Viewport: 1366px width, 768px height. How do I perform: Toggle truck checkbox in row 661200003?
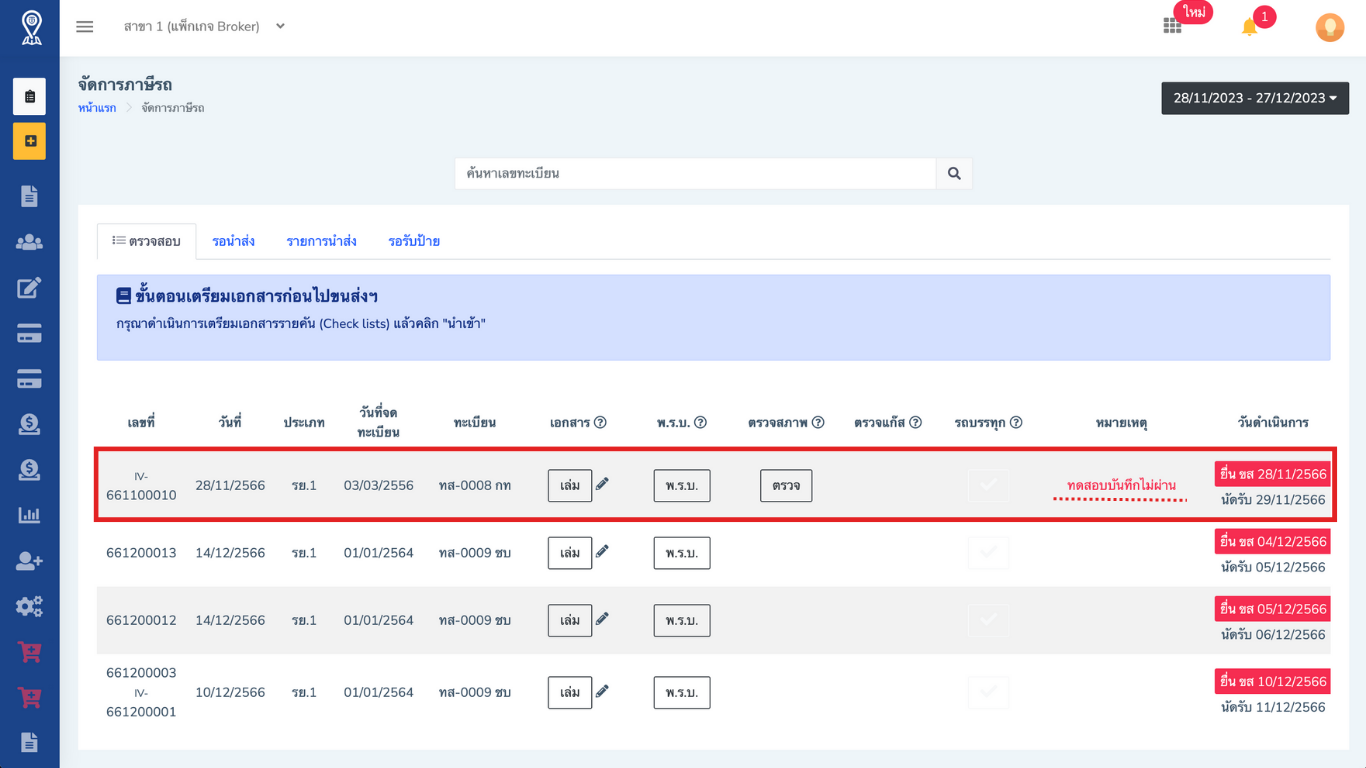point(989,692)
